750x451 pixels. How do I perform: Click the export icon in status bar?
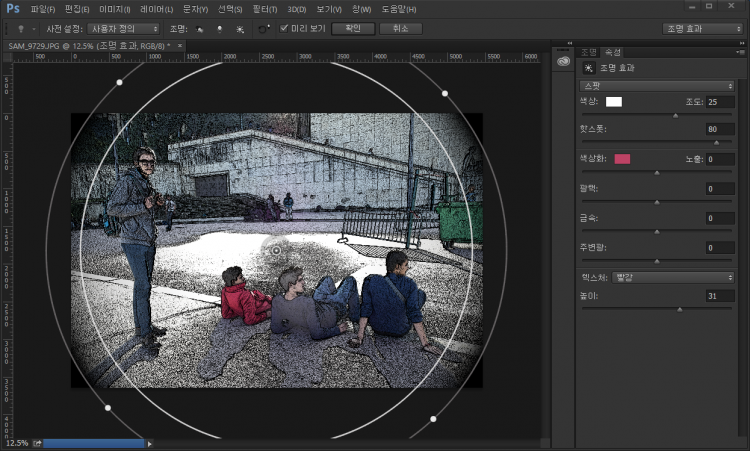tap(37, 443)
